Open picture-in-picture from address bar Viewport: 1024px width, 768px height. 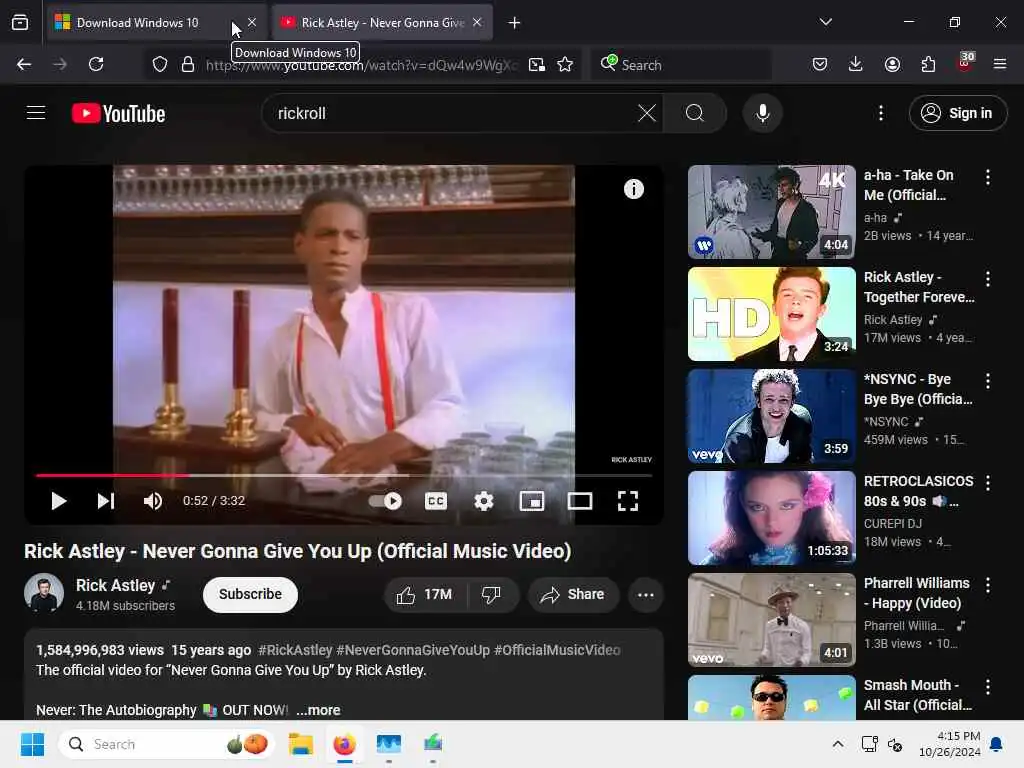coord(537,64)
